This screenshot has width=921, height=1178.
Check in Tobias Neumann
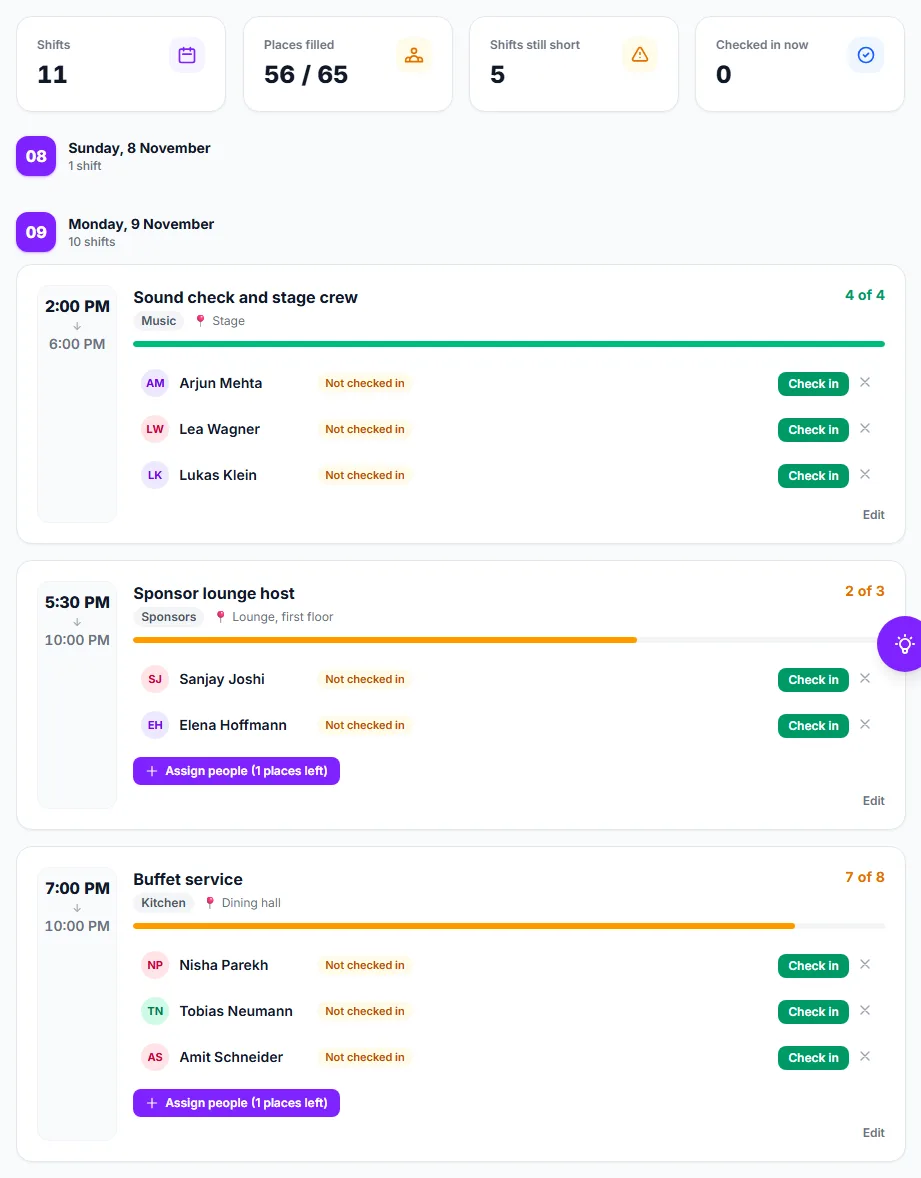click(x=814, y=1012)
